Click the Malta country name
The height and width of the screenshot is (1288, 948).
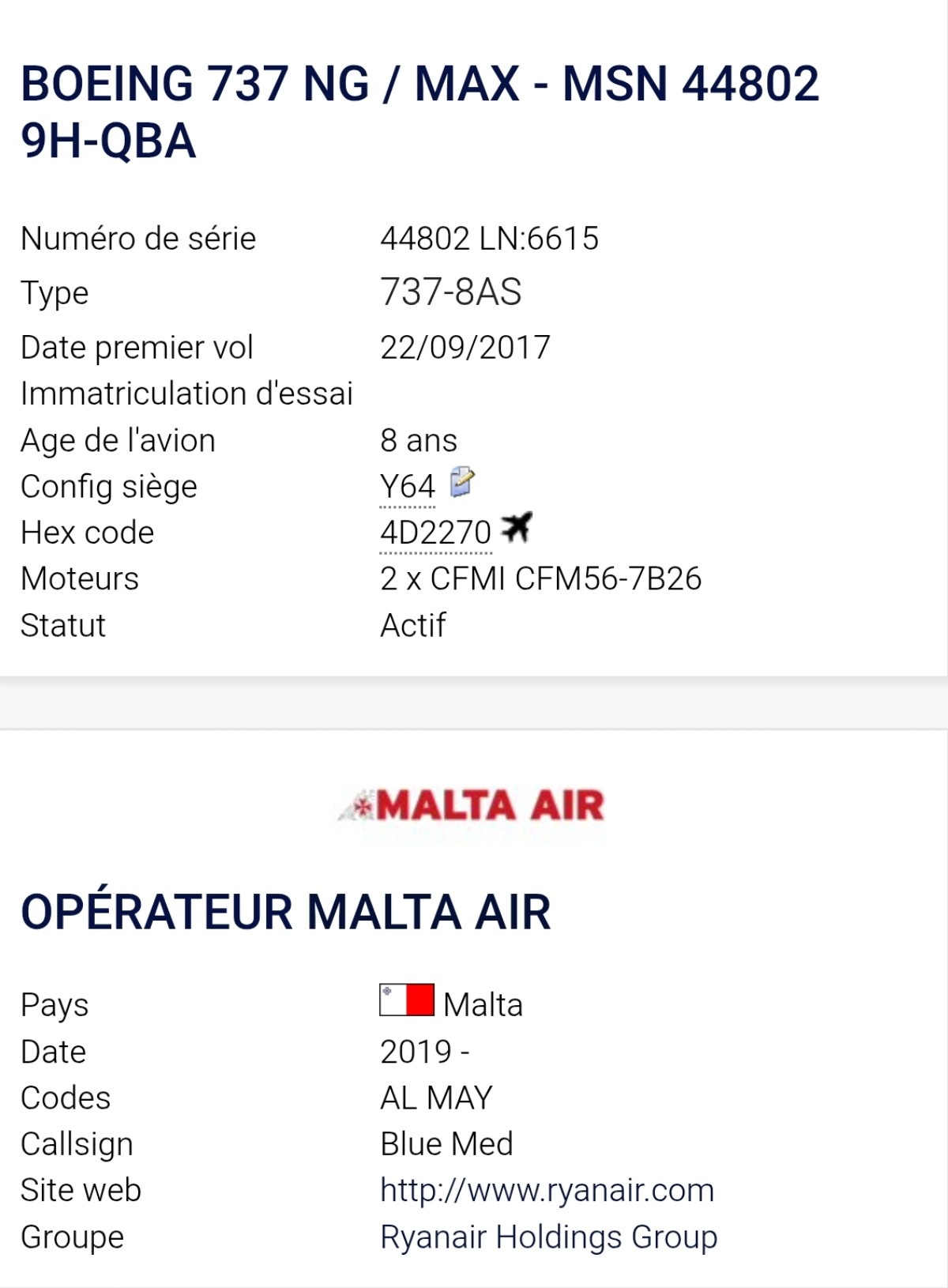tap(483, 1005)
